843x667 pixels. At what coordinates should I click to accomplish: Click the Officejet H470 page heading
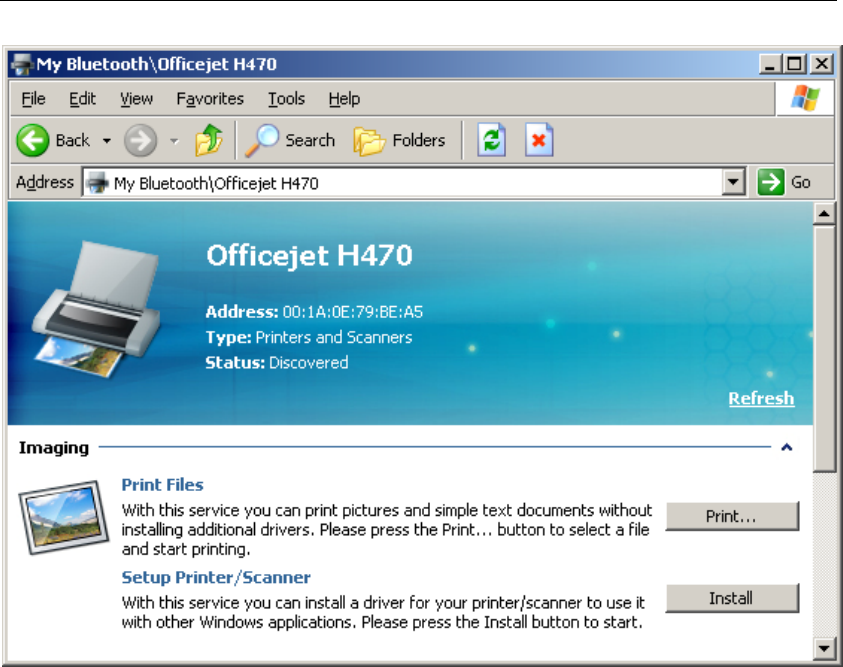pyautogui.click(x=309, y=255)
